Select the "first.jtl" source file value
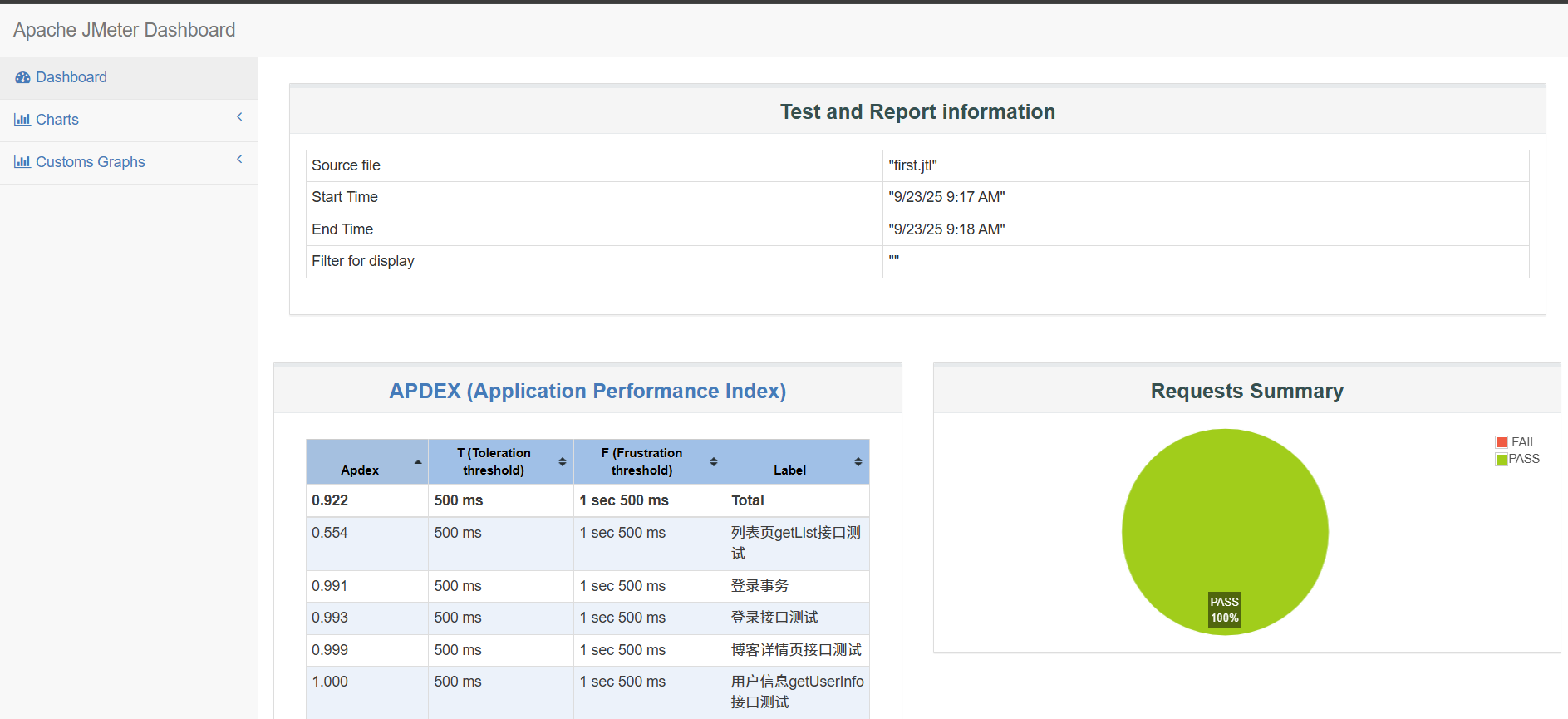Image resolution: width=1568 pixels, height=719 pixels. point(913,165)
